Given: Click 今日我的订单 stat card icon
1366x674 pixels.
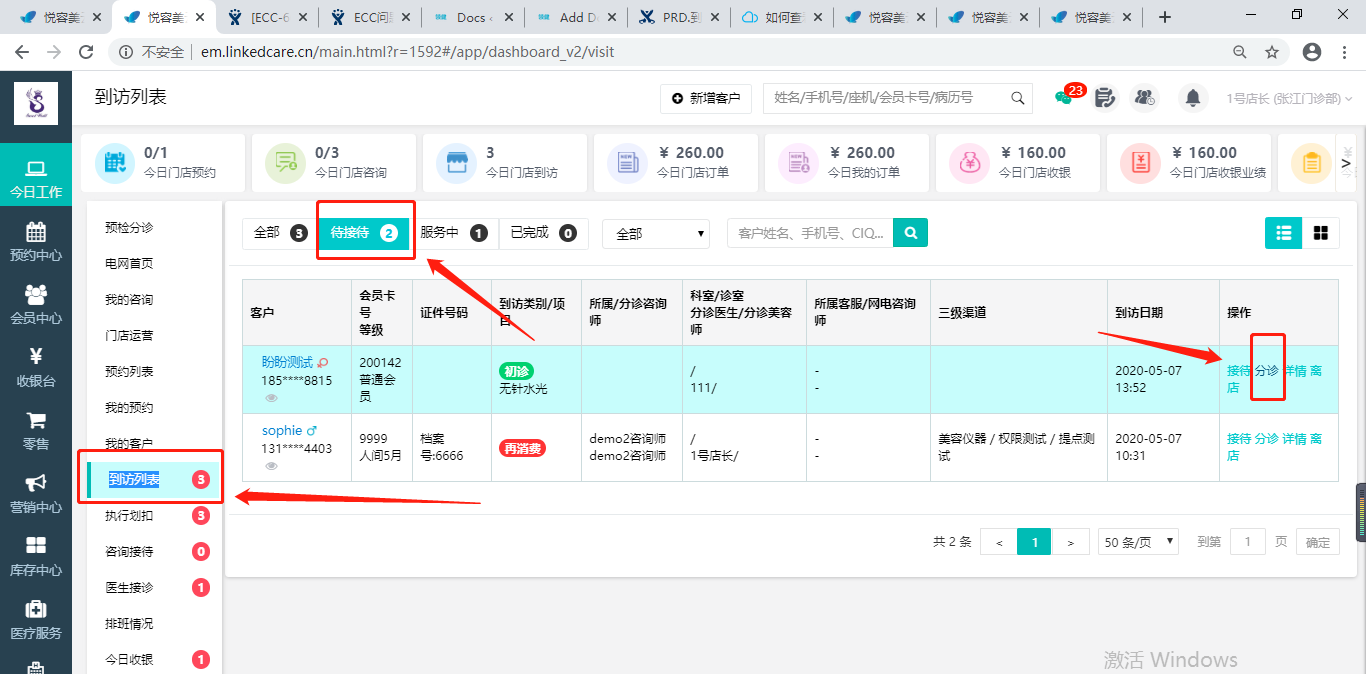Looking at the screenshot, I should [x=797, y=163].
